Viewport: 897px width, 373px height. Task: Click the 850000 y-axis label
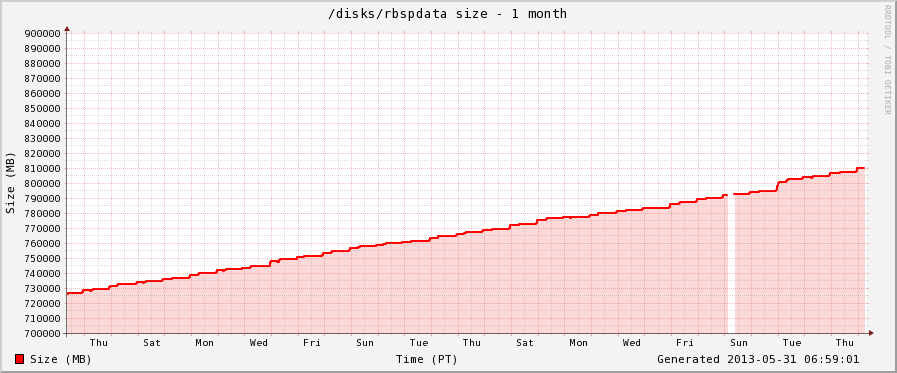click(42, 109)
